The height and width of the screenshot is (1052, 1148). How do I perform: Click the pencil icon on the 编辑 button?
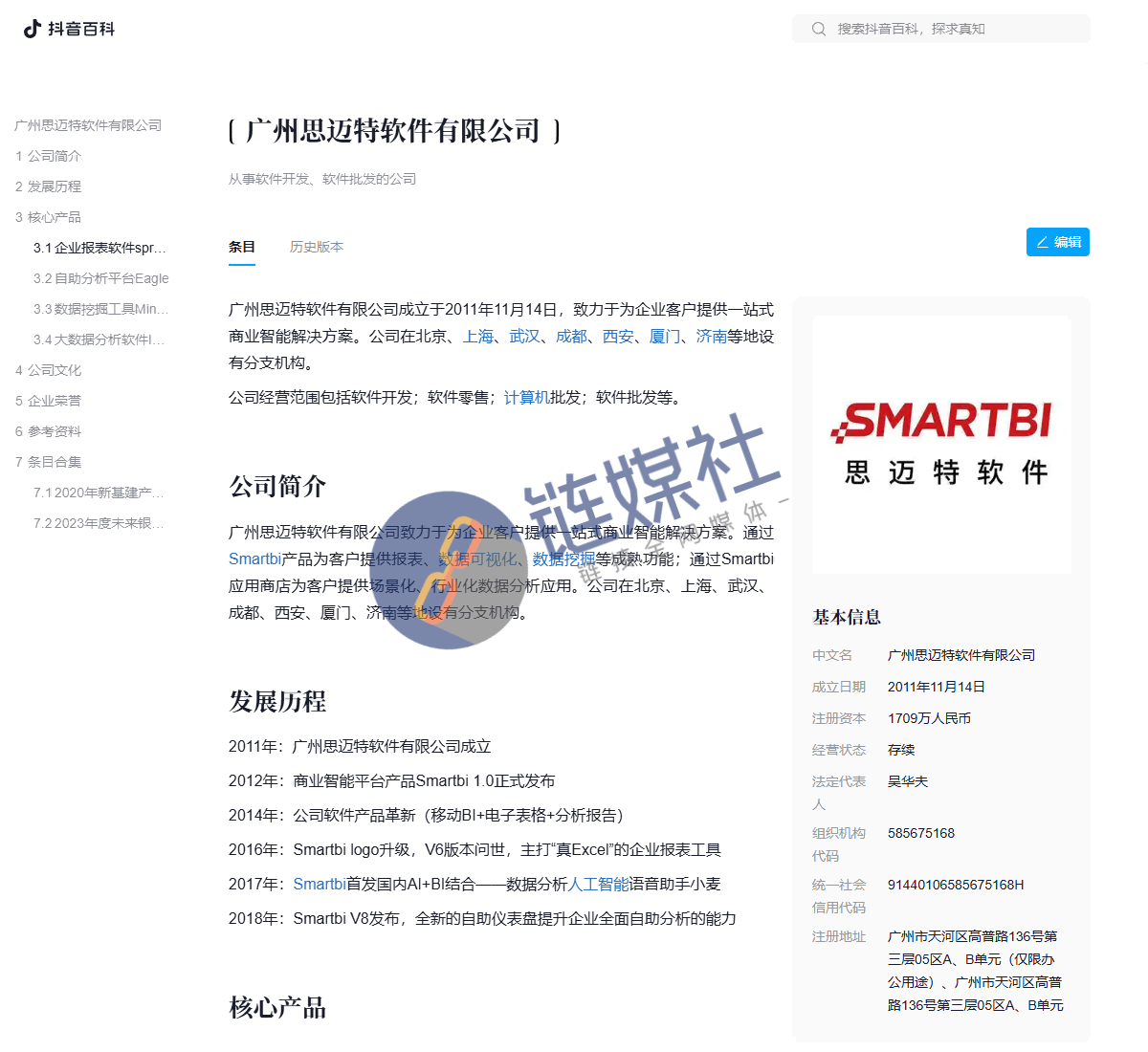point(1042,241)
